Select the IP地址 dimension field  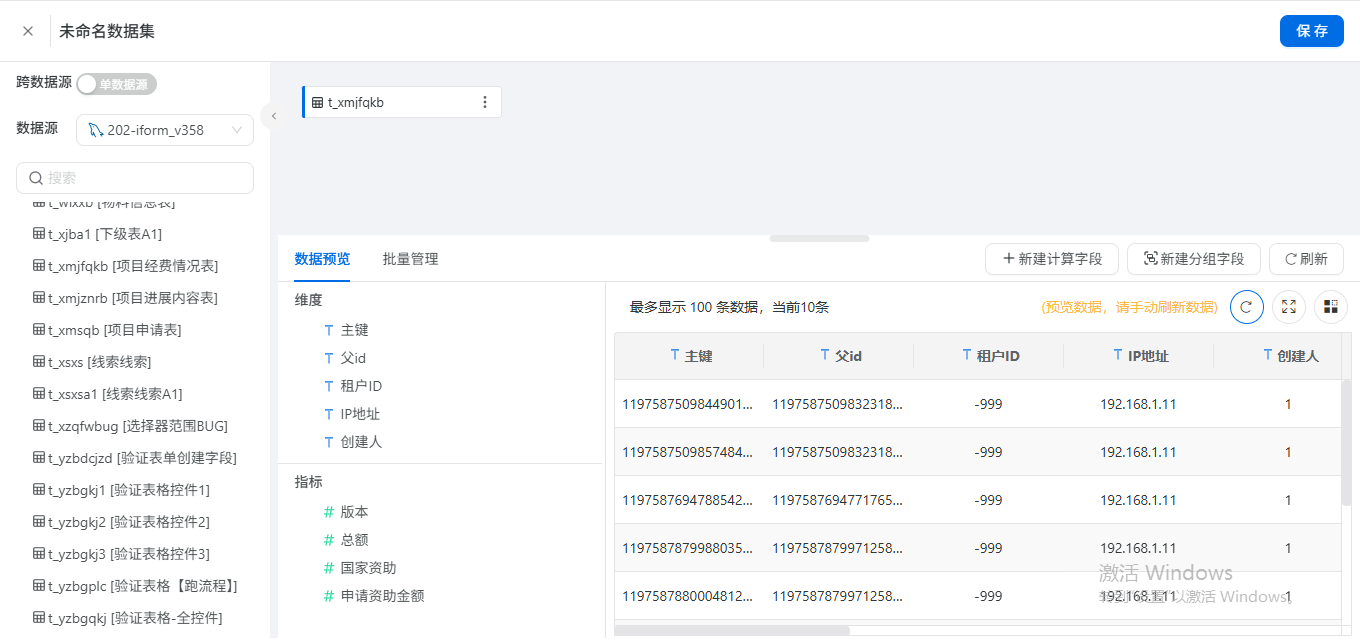coord(360,414)
